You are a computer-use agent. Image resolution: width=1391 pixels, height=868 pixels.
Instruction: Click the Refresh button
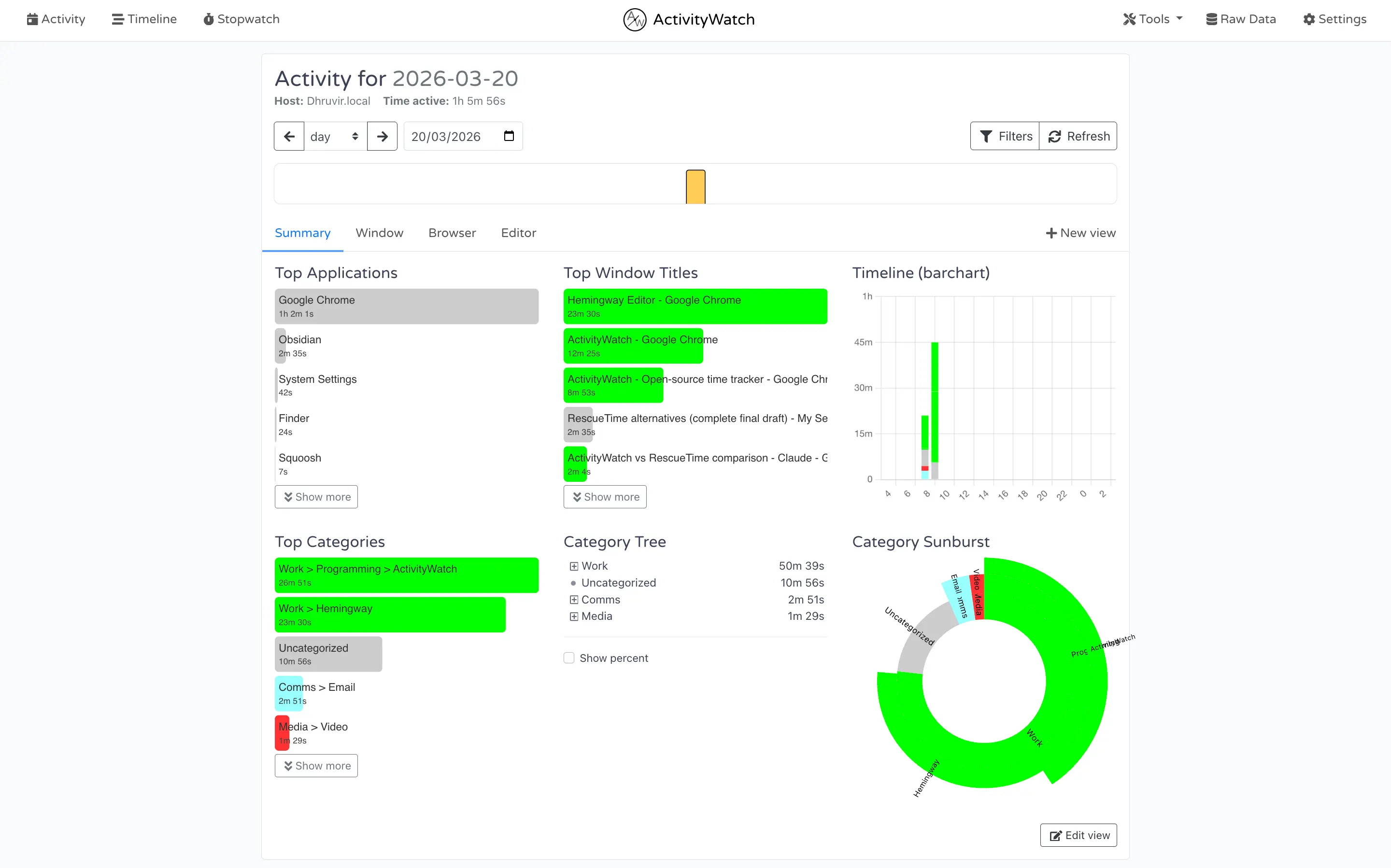pos(1078,136)
